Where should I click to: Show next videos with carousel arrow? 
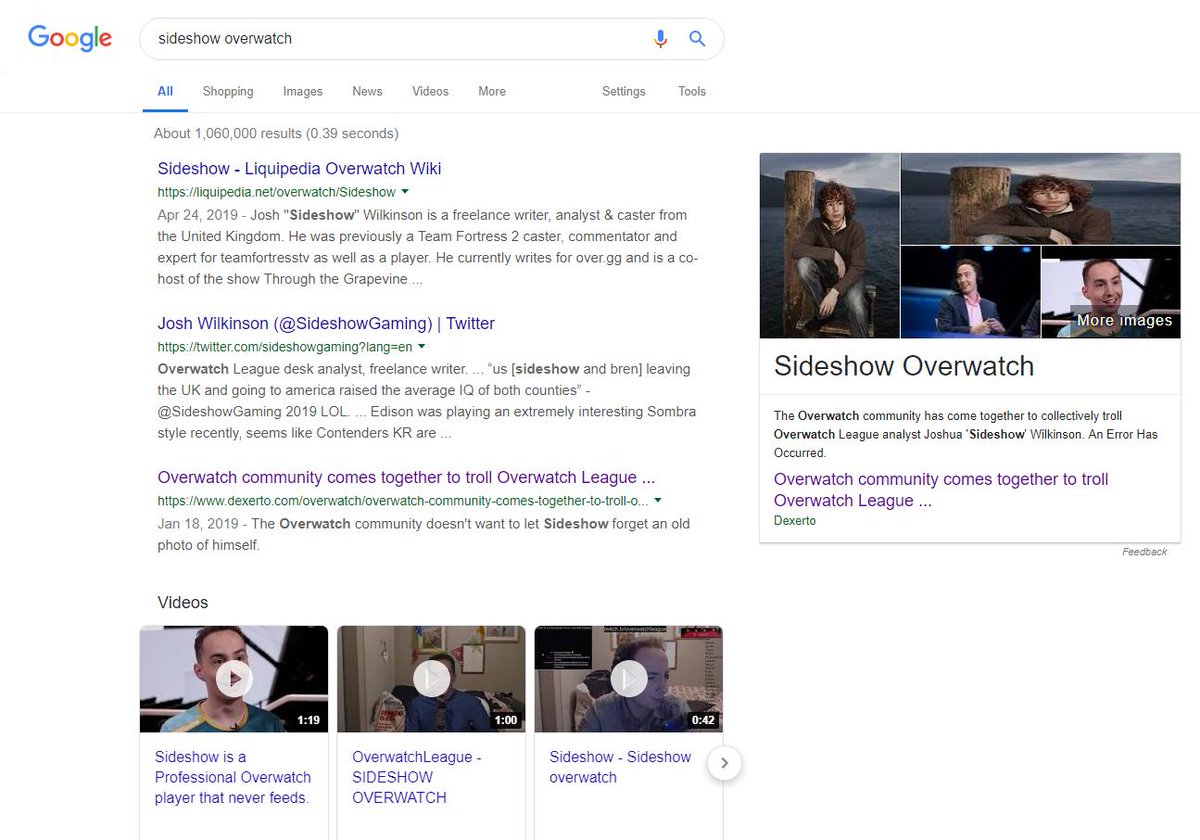pos(725,764)
